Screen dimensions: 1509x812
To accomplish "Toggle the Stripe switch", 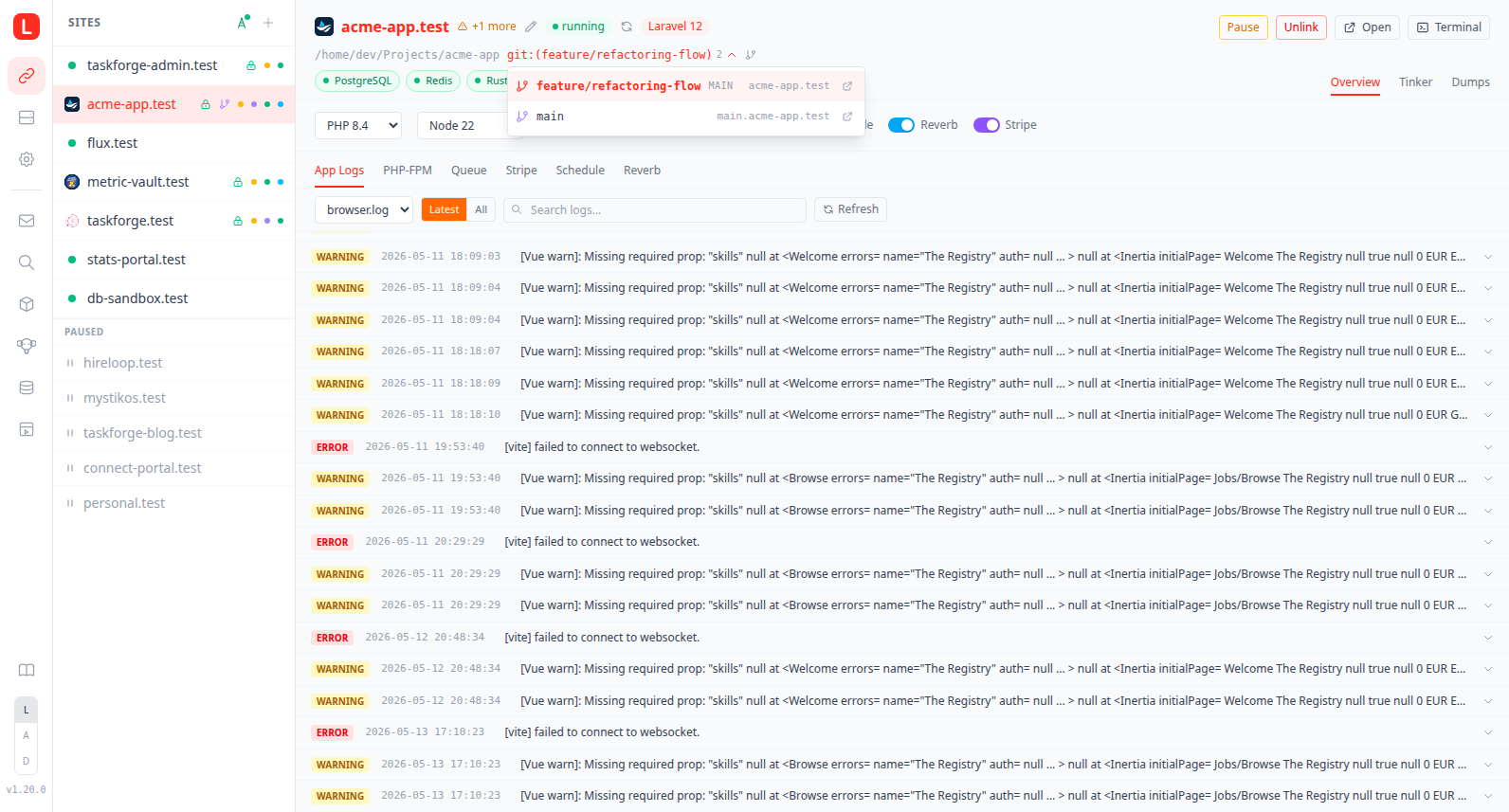I will coord(987,125).
